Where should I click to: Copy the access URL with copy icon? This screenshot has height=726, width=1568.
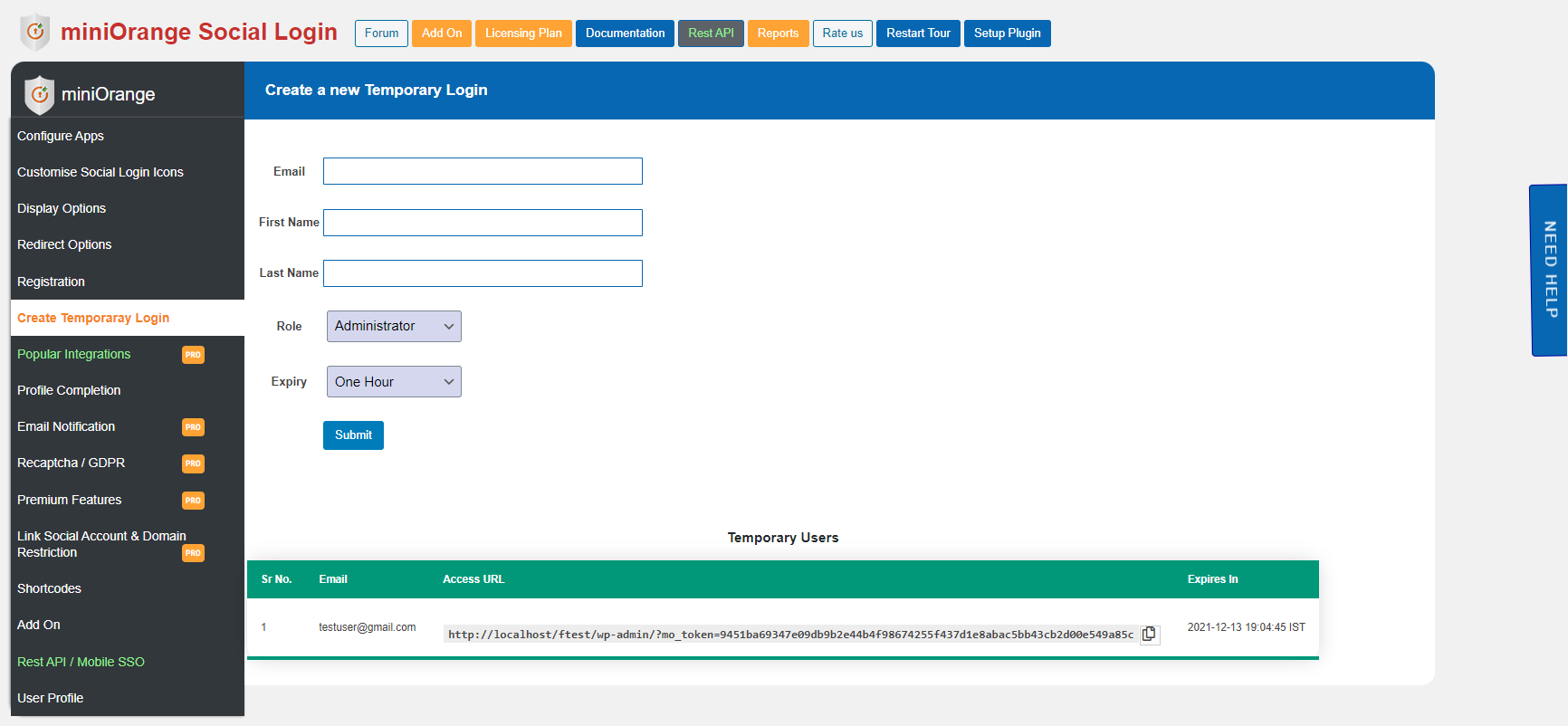(x=1149, y=634)
